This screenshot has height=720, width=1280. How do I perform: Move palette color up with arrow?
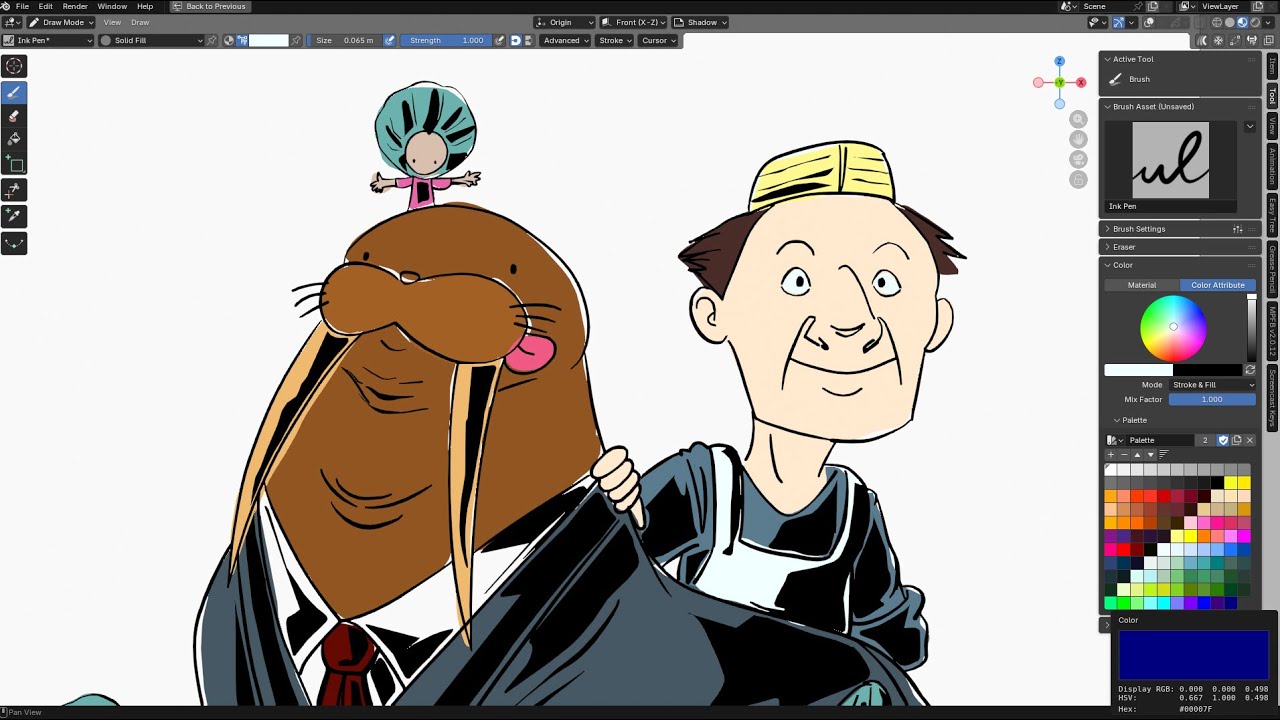tap(1137, 455)
